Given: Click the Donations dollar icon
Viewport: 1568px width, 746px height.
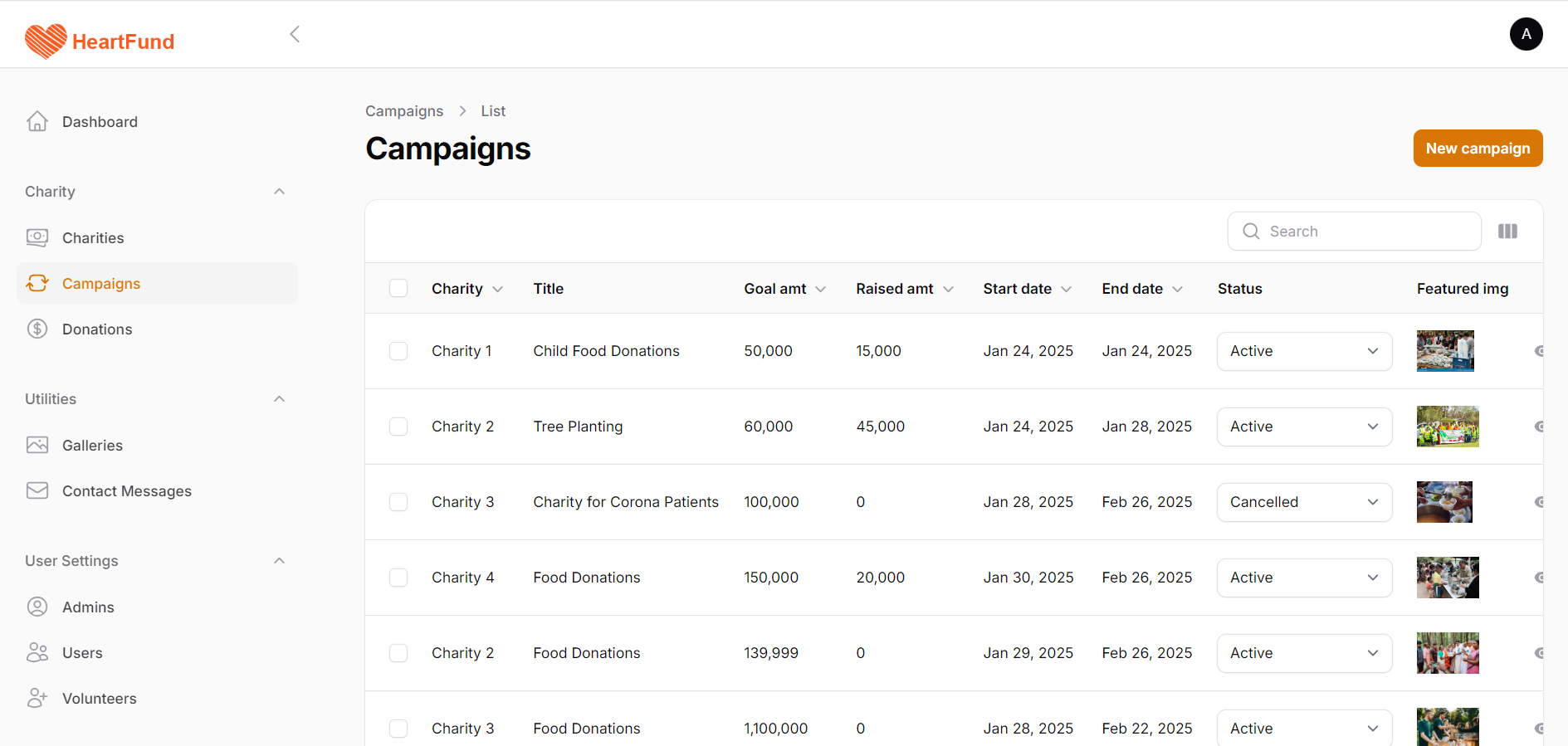Looking at the screenshot, I should [37, 329].
